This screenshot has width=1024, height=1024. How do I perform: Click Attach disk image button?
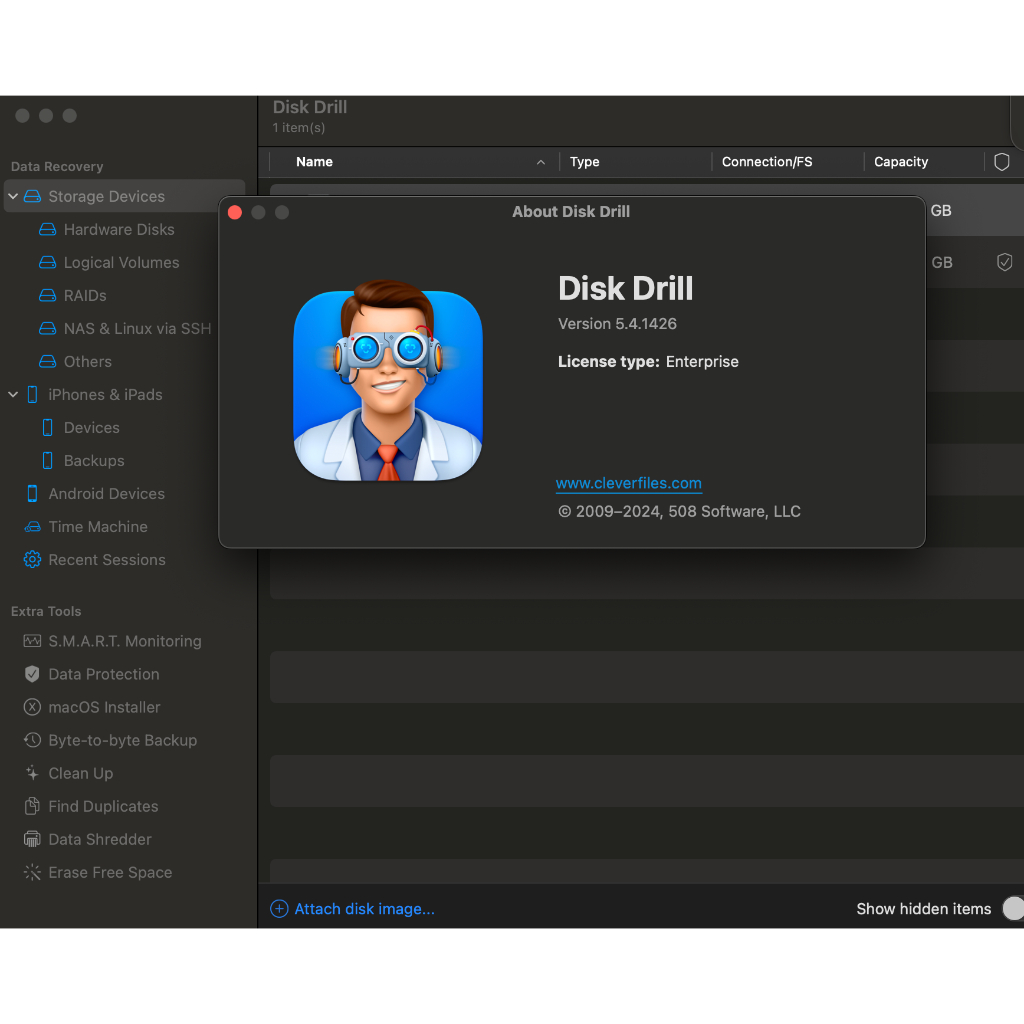pos(353,908)
